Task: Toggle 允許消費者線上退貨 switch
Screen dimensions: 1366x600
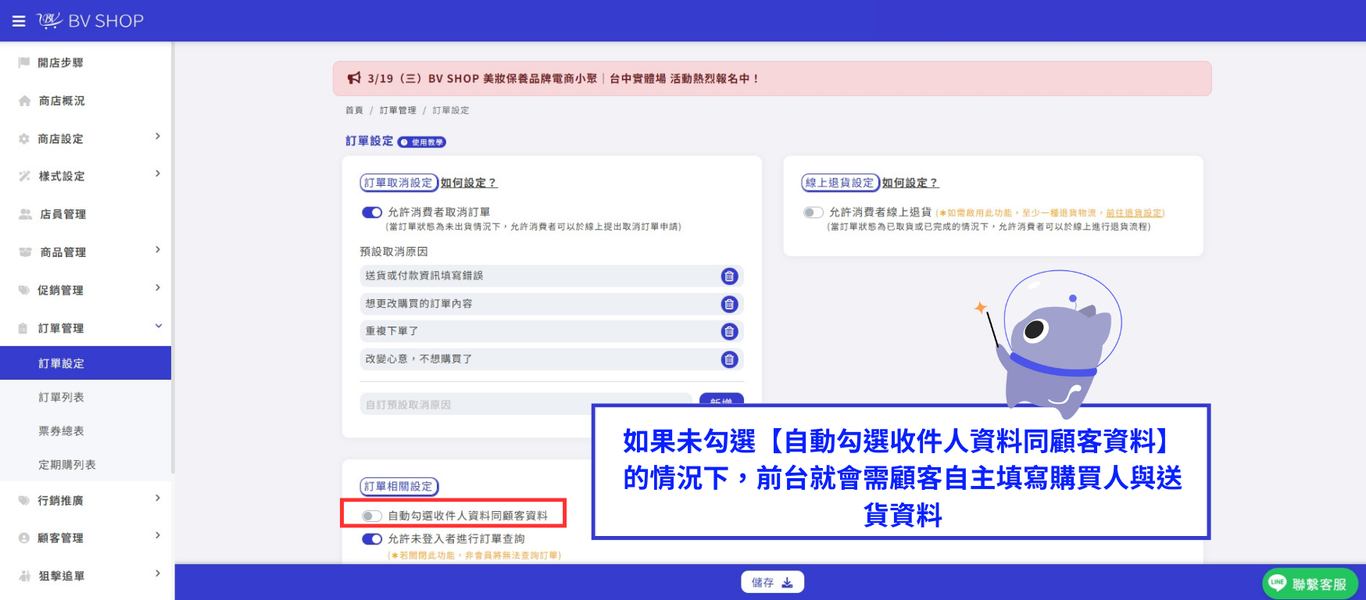Action: pyautogui.click(x=813, y=212)
